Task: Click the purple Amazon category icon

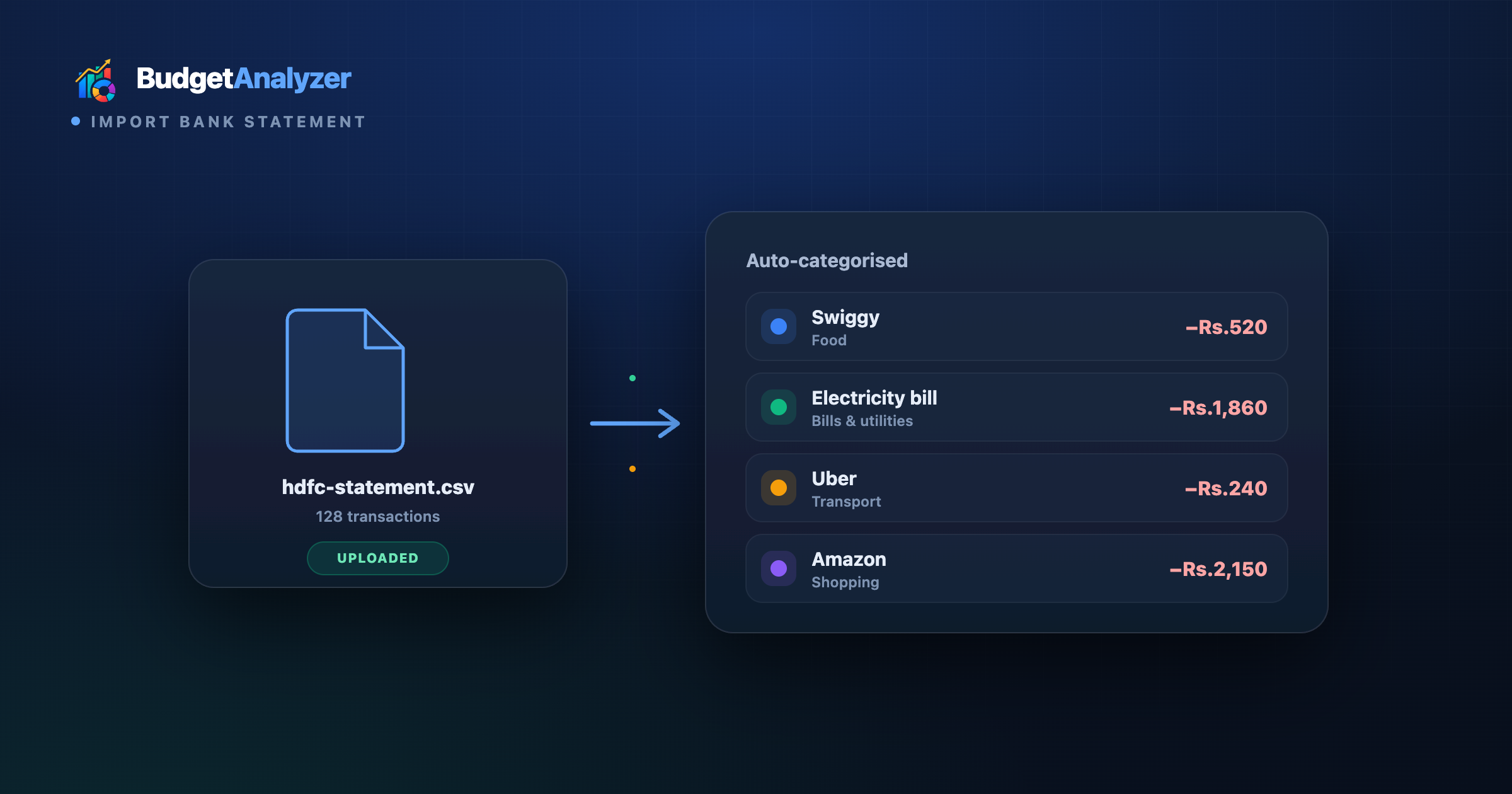Action: [x=779, y=568]
